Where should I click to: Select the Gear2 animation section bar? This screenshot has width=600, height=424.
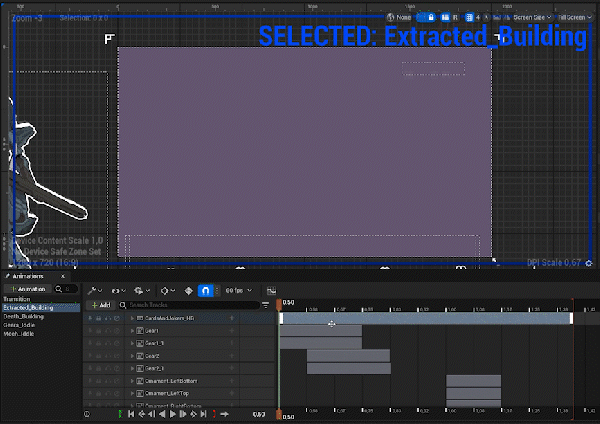348,356
